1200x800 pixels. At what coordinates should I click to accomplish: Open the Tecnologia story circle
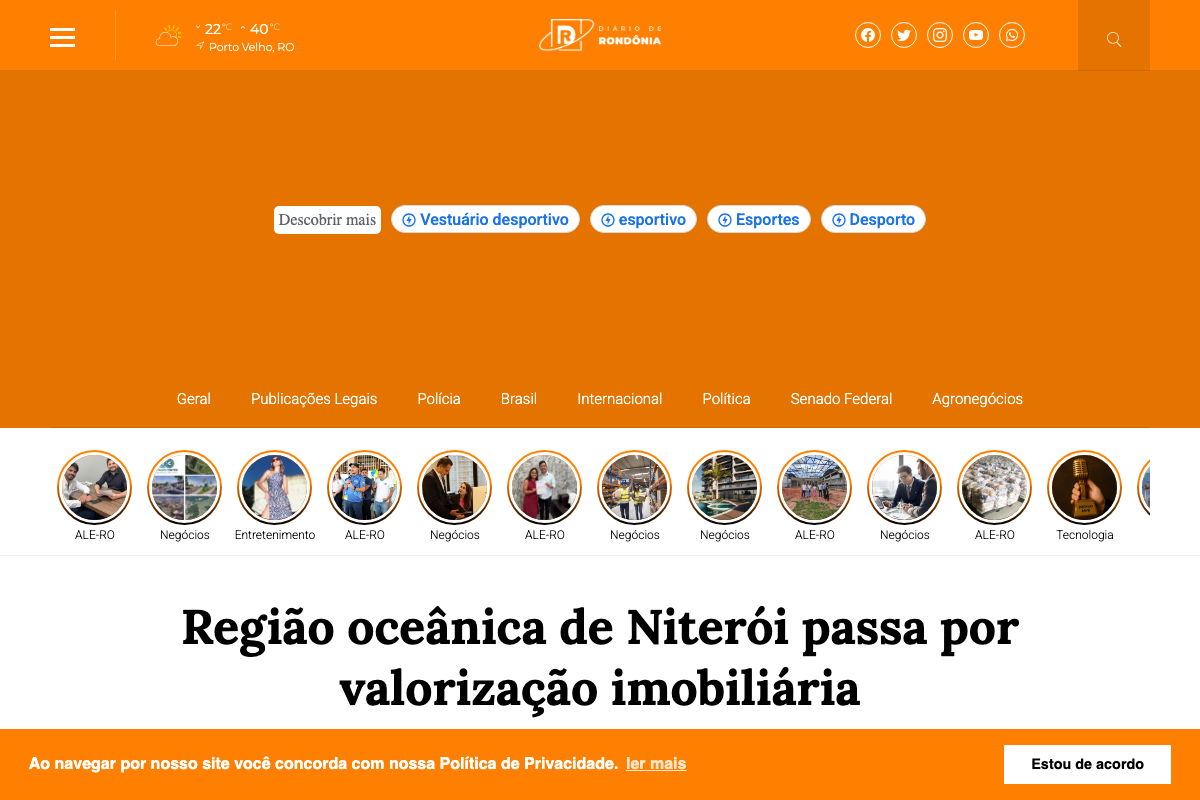[x=1084, y=487]
